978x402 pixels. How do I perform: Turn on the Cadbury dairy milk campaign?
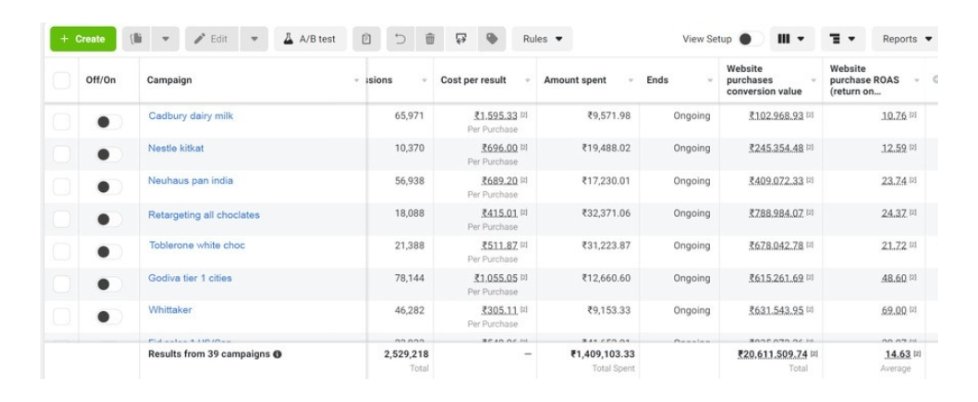107,121
